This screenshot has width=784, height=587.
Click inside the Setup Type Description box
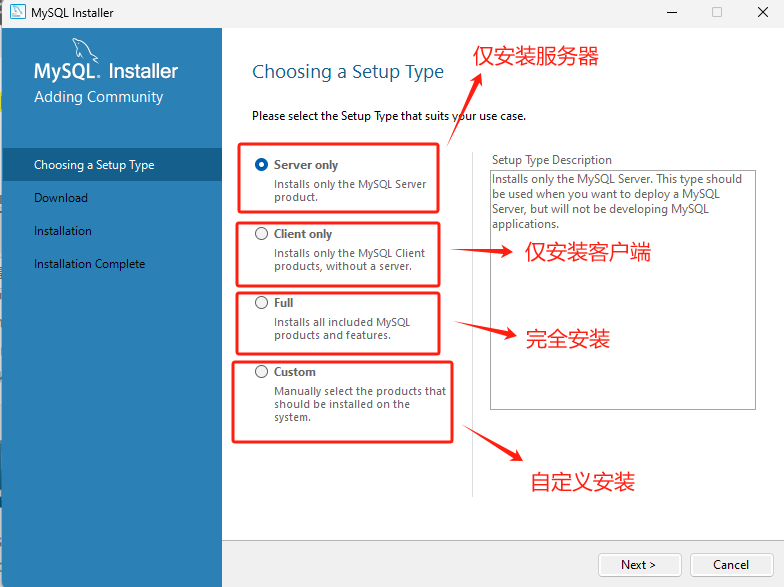click(622, 290)
